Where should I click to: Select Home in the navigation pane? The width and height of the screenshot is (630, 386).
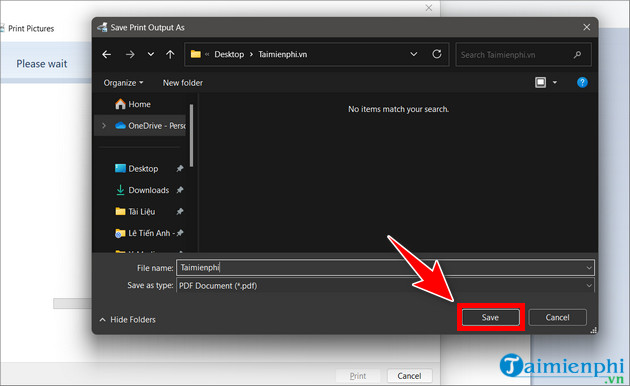(x=139, y=104)
